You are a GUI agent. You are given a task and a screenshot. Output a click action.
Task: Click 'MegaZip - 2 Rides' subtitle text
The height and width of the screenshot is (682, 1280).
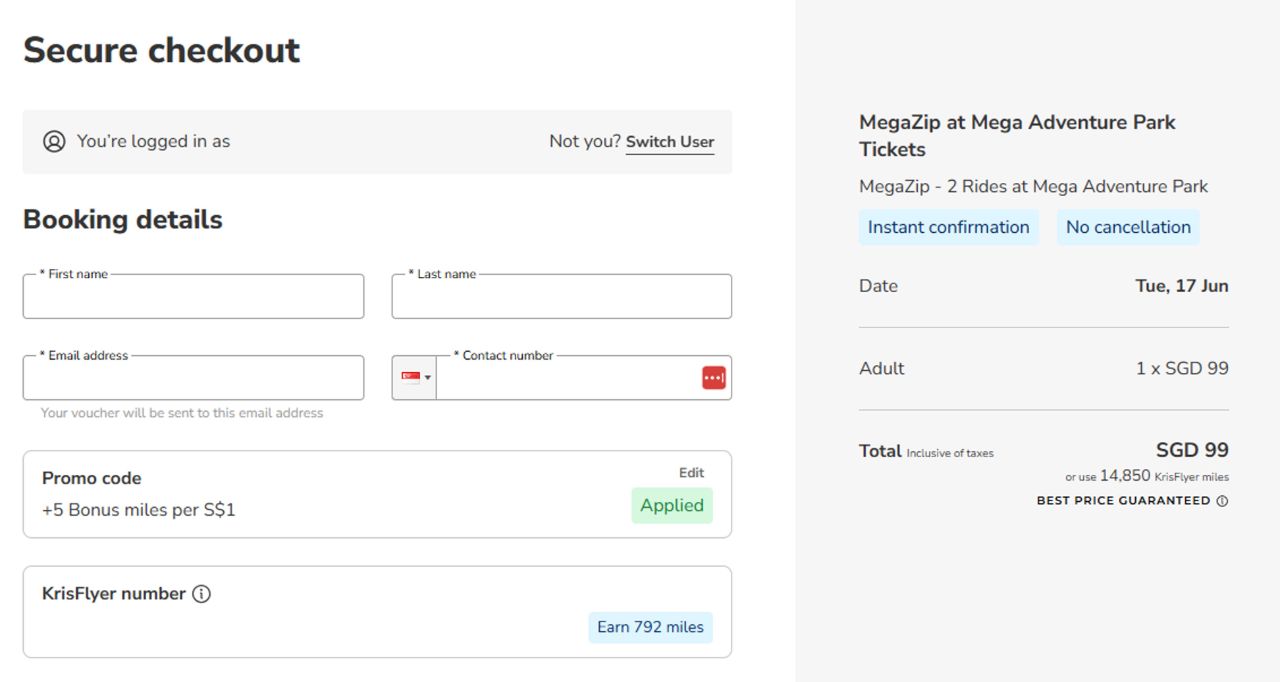[x=1033, y=186]
